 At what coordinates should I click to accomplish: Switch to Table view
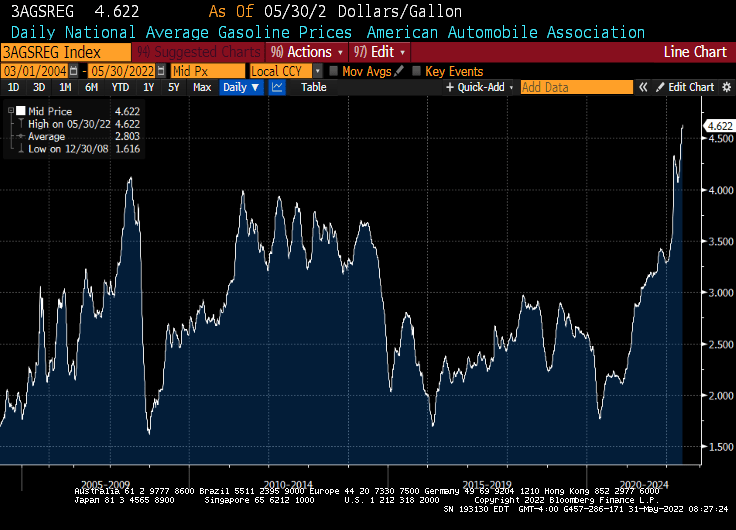coord(313,87)
